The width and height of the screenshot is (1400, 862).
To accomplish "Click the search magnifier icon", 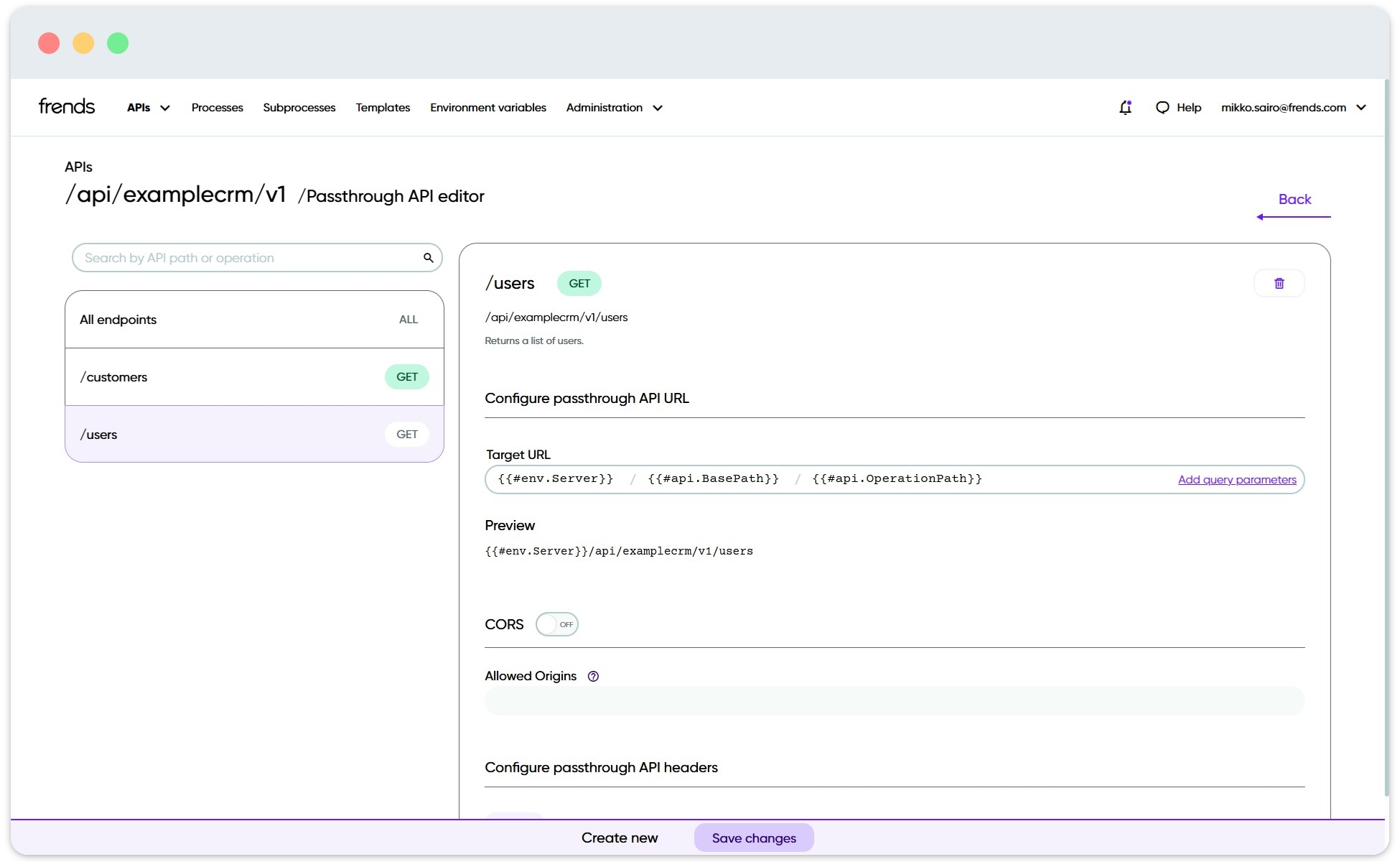I will (428, 258).
